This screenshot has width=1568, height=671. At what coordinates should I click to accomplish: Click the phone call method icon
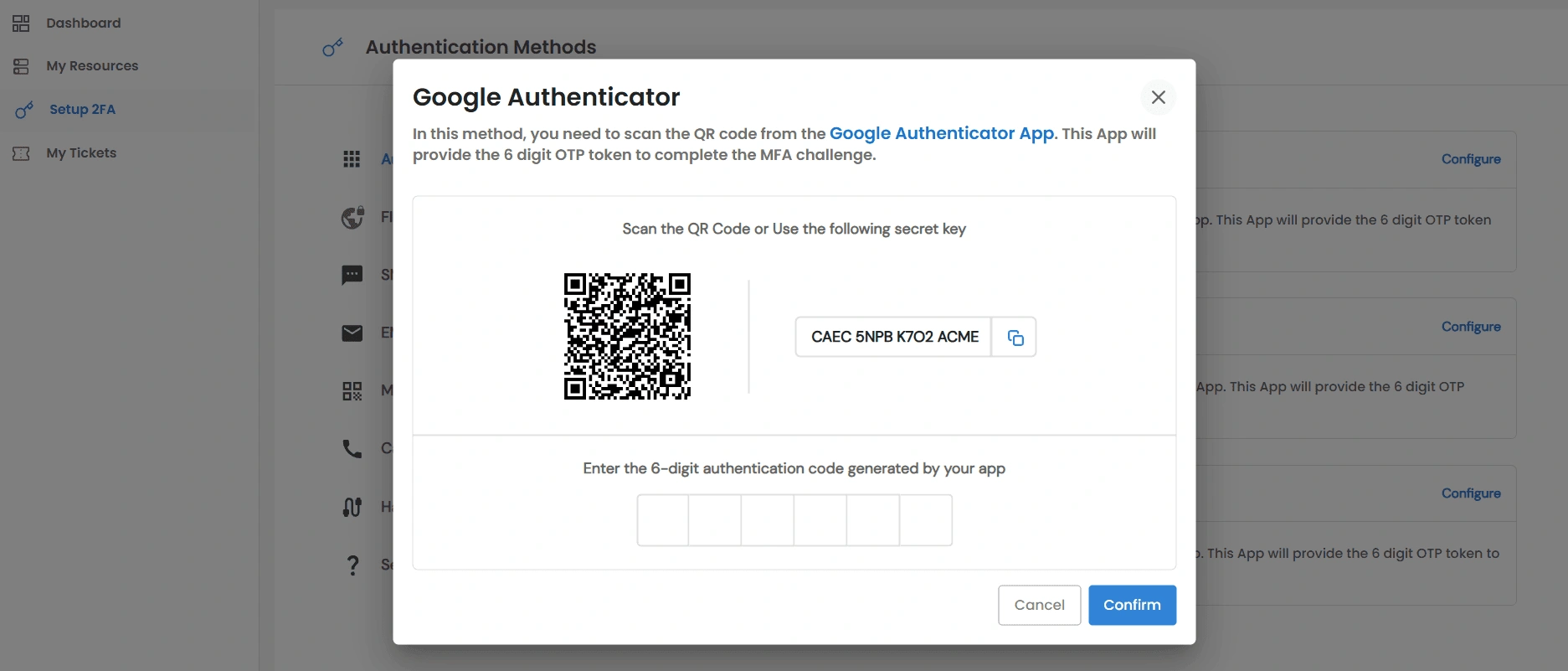tap(352, 449)
